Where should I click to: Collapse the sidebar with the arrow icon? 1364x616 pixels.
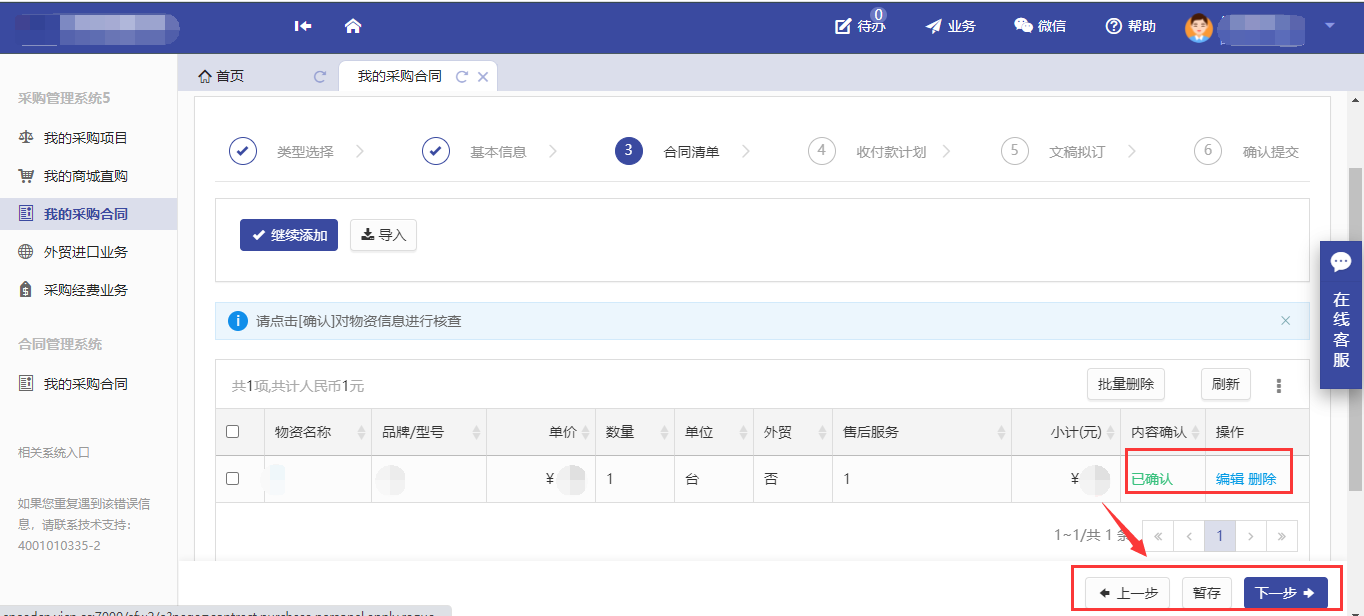pyautogui.click(x=303, y=26)
